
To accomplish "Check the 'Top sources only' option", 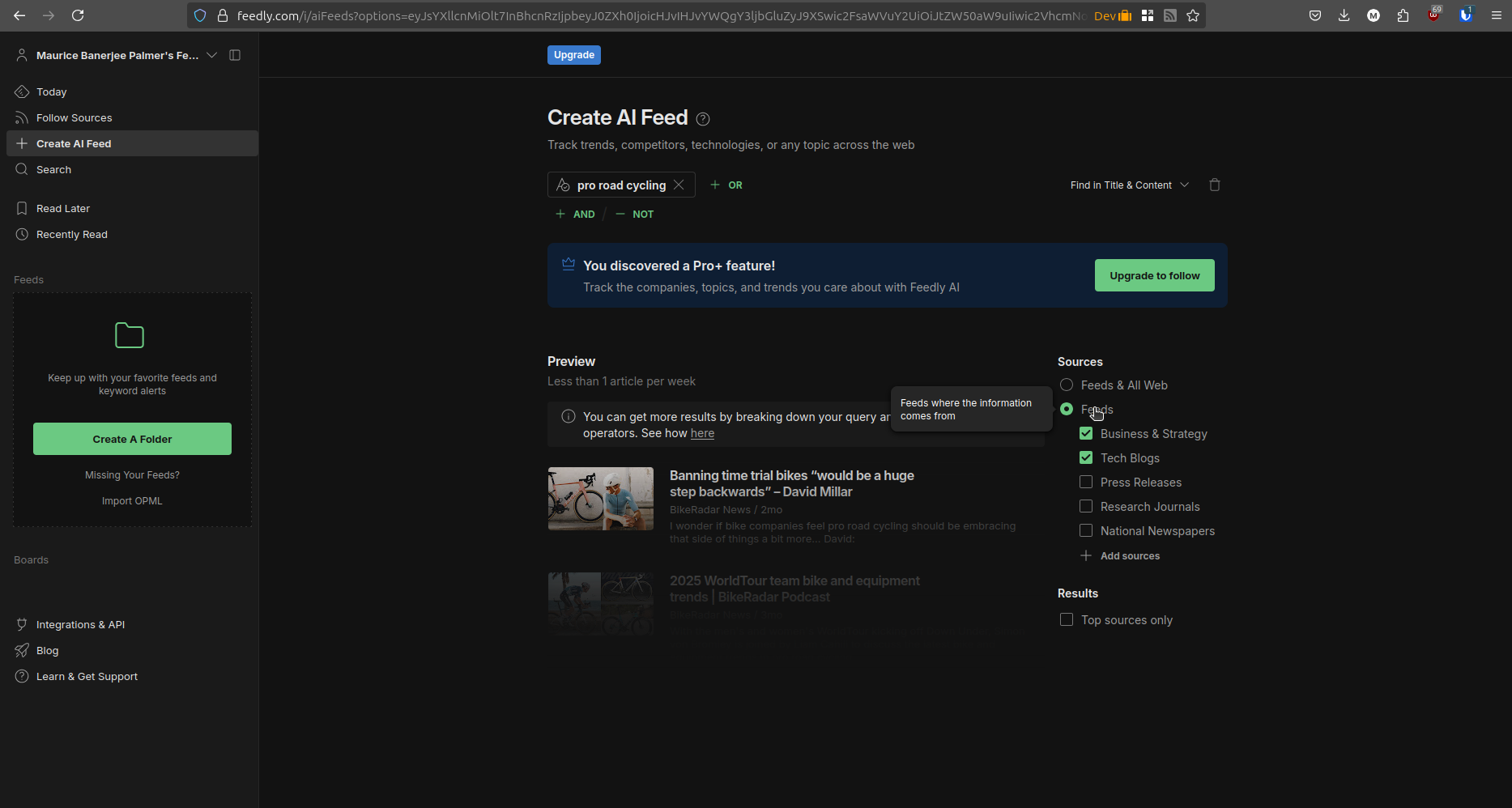I will point(1067,620).
